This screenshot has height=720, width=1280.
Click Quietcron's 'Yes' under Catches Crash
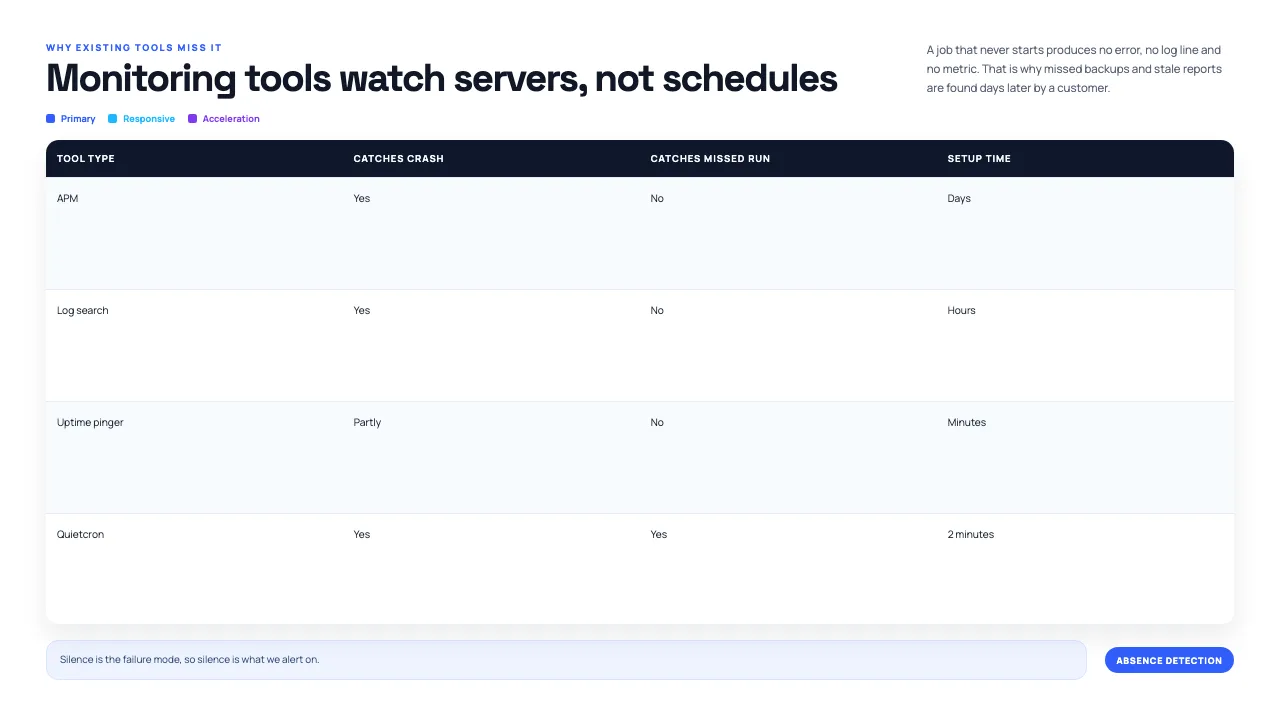point(362,534)
